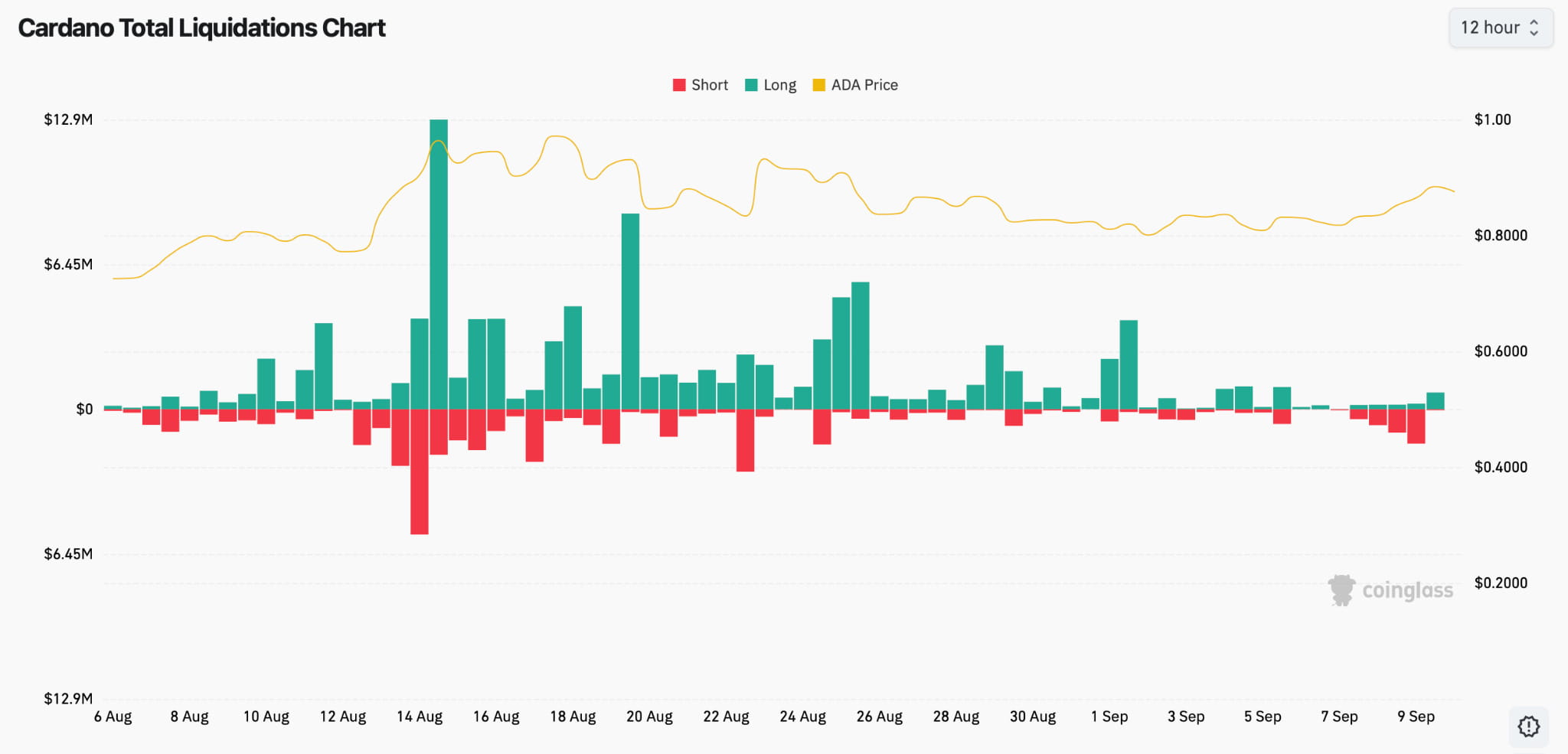This screenshot has width=1568, height=754.
Task: Click the red Short legend swatch
Action: (x=679, y=85)
